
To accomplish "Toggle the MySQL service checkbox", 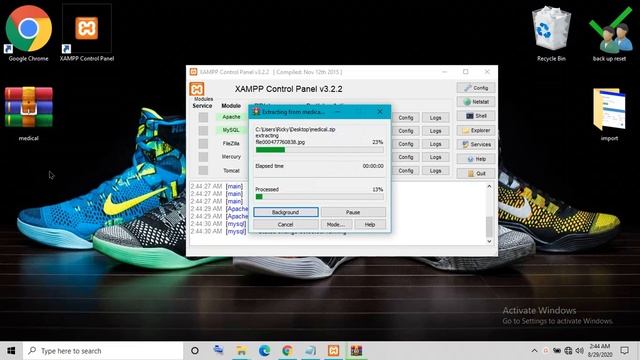I will [x=203, y=131].
